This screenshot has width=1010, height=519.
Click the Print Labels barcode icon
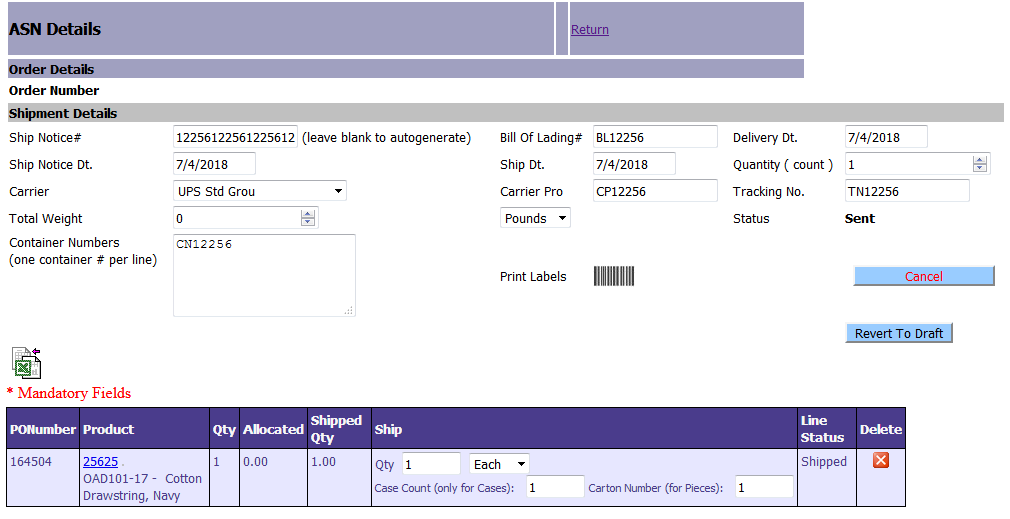tap(614, 276)
